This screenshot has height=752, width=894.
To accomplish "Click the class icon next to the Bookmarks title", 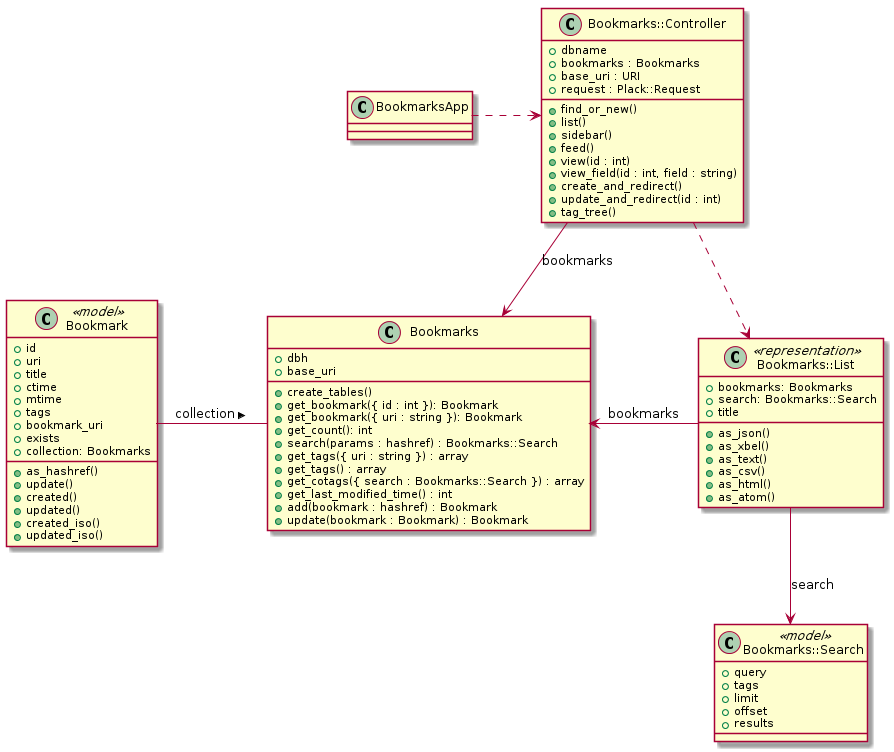I will [389, 332].
